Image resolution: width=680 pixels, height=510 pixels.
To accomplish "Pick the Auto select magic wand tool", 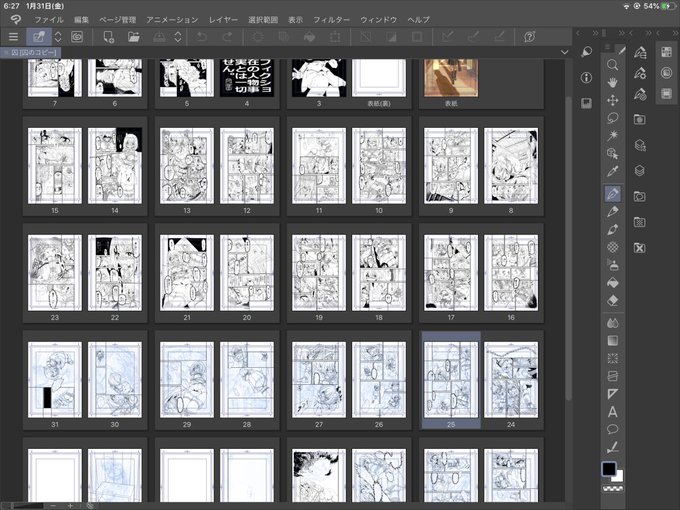I will 612,136.
